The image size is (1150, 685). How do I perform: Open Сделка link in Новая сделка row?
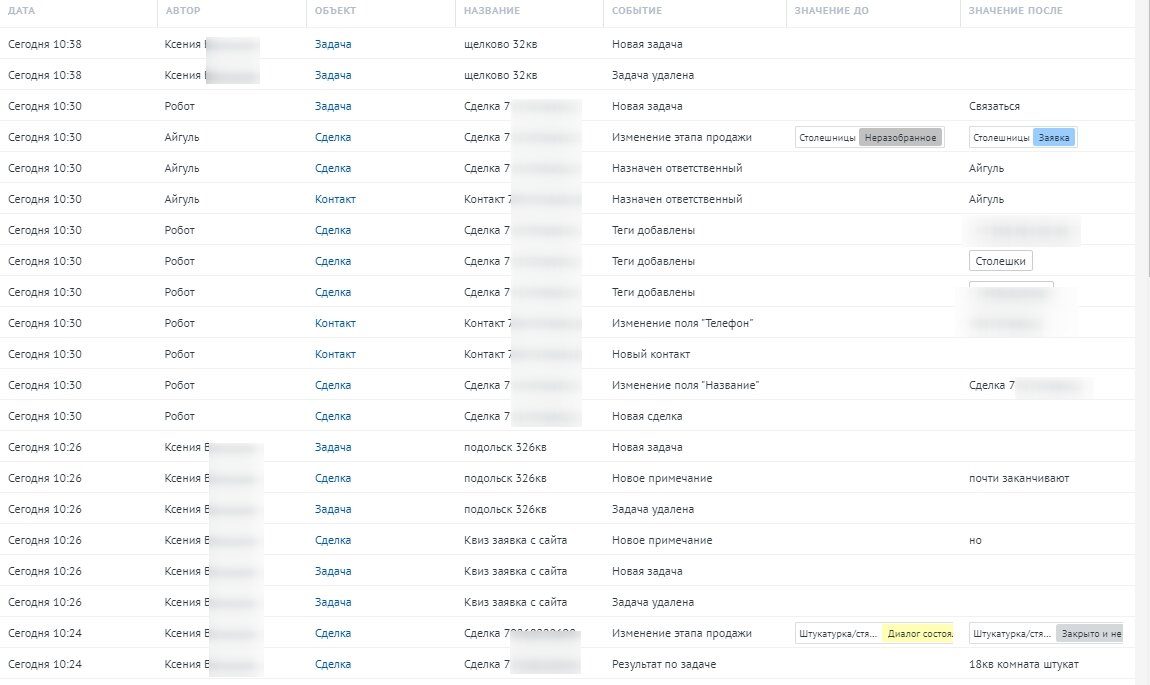[333, 416]
